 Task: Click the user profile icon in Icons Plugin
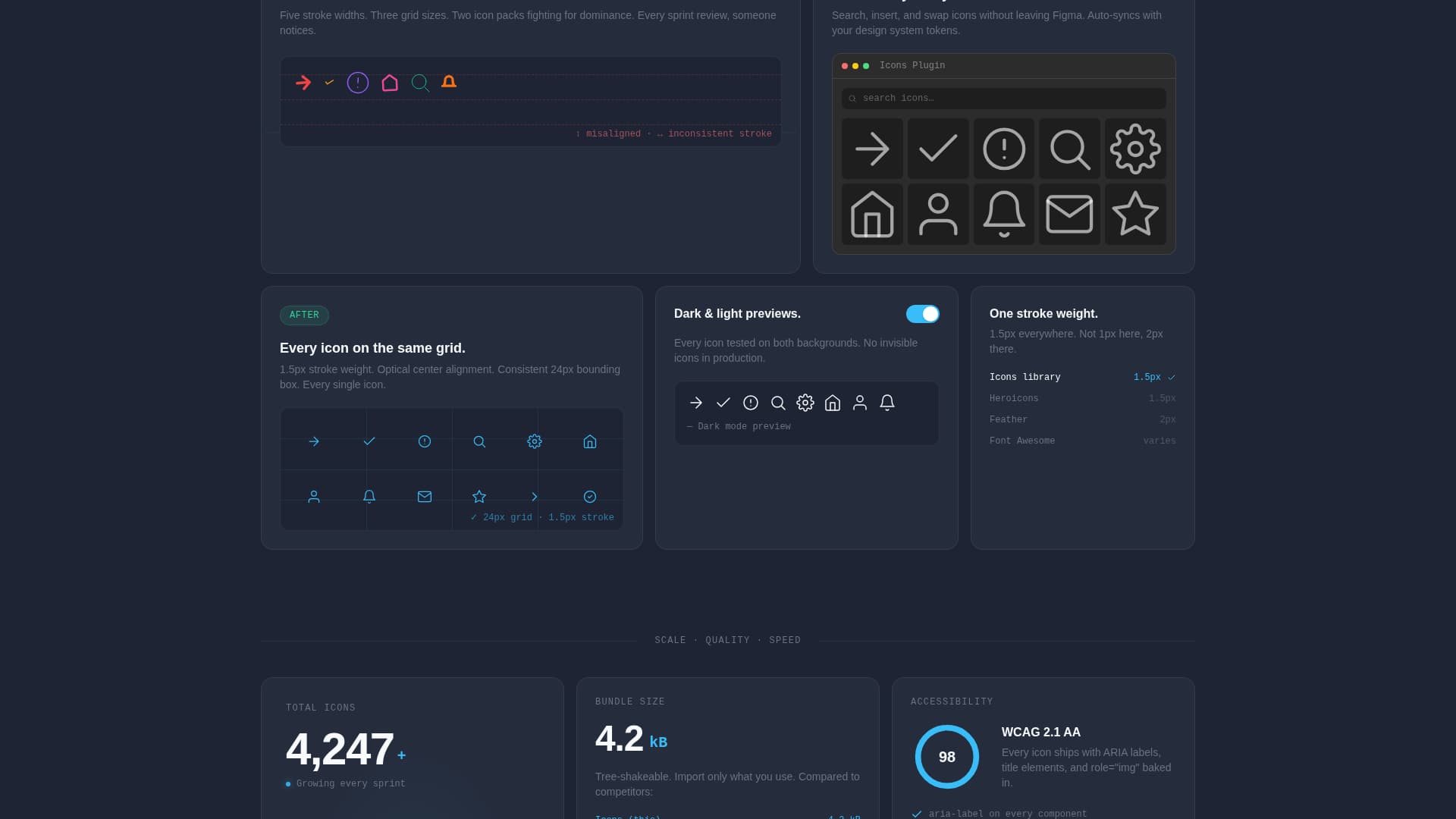(x=938, y=215)
